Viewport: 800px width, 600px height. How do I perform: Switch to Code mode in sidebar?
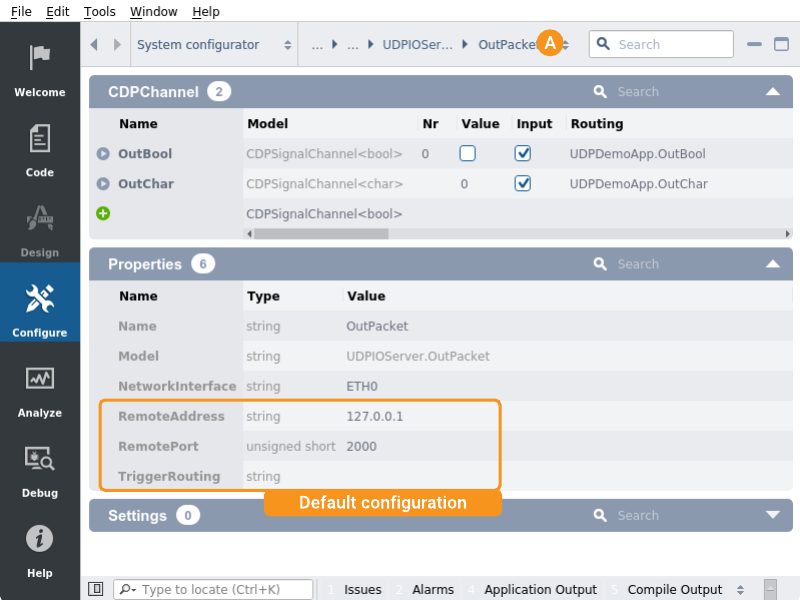click(x=40, y=150)
